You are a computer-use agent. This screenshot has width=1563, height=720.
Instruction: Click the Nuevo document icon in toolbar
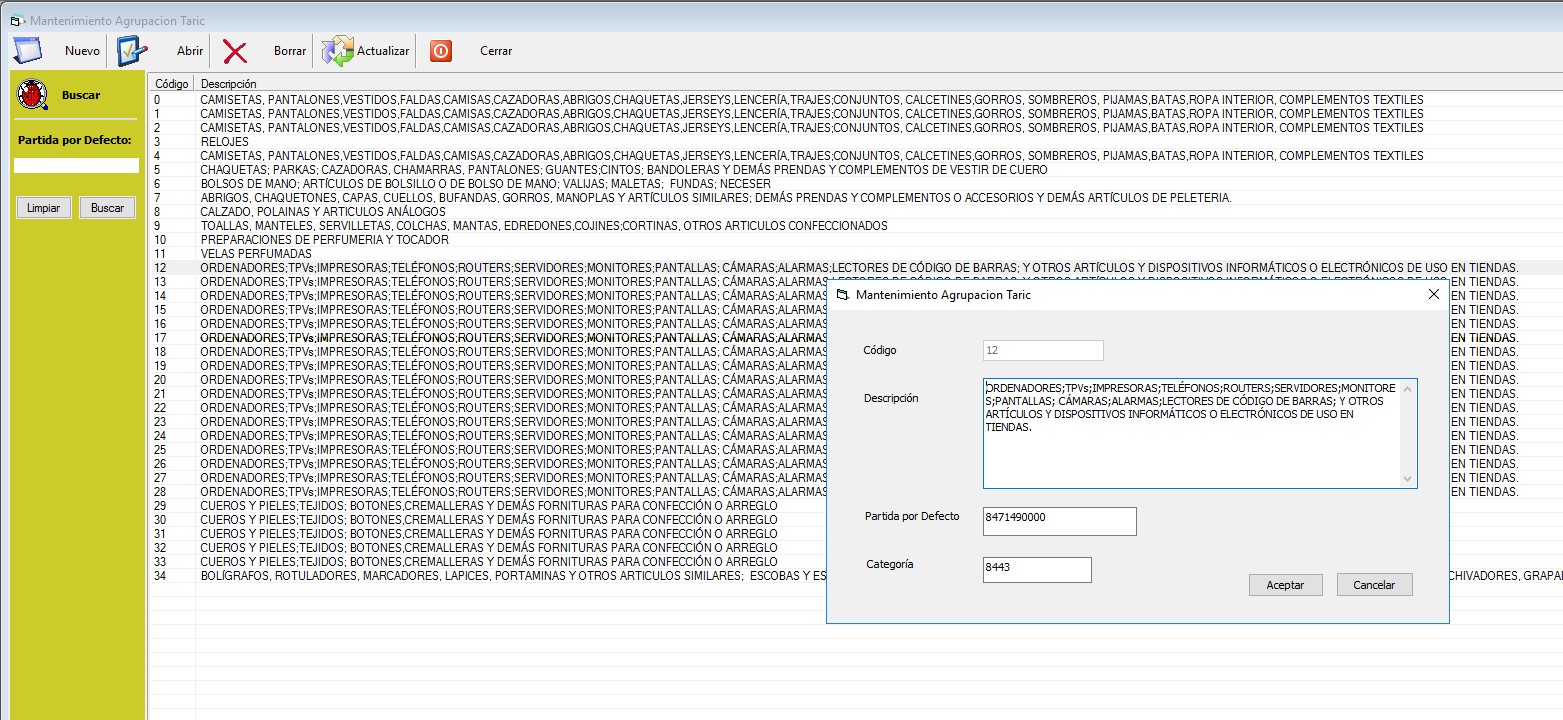tap(27, 50)
